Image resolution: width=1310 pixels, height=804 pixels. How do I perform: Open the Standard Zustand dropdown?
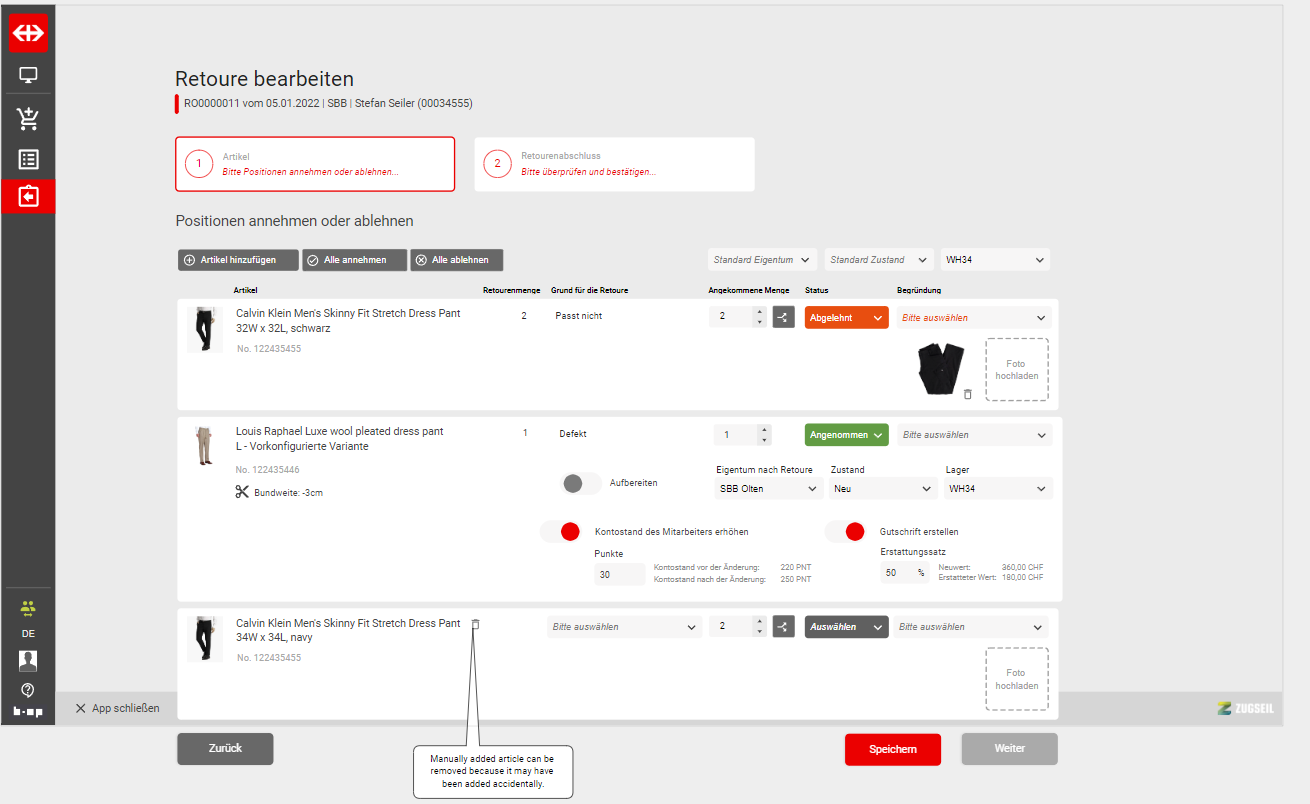tap(878, 260)
